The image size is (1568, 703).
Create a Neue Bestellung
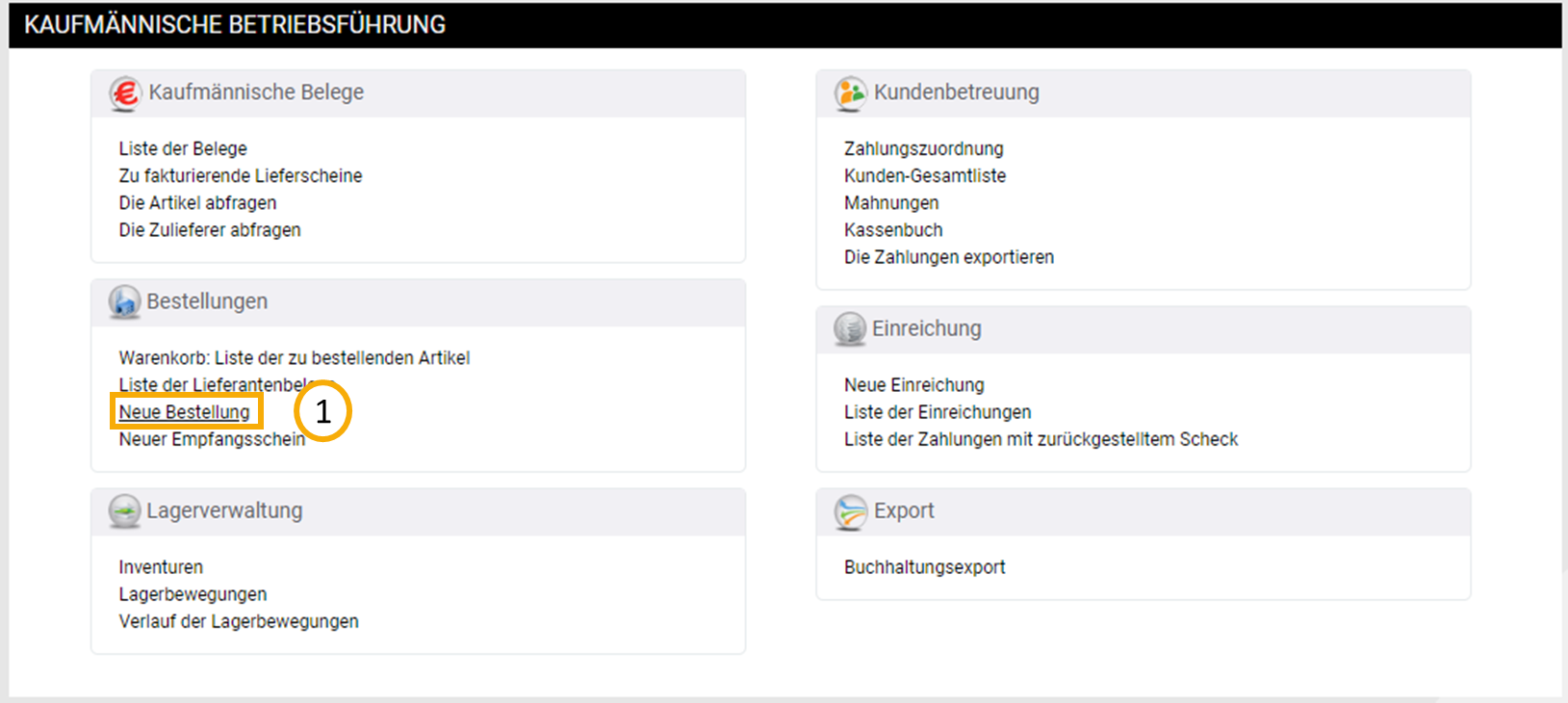(x=184, y=412)
